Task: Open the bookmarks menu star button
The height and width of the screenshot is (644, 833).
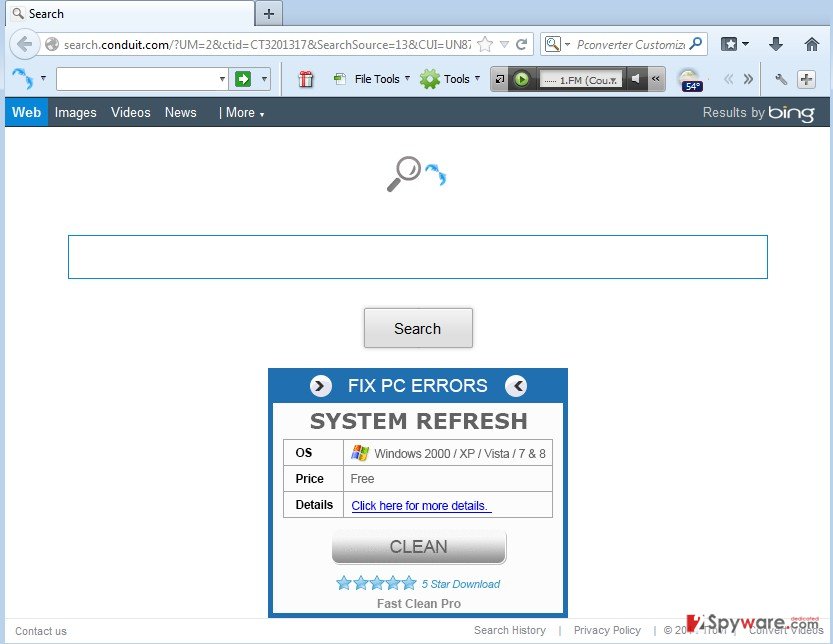Action: (x=729, y=44)
